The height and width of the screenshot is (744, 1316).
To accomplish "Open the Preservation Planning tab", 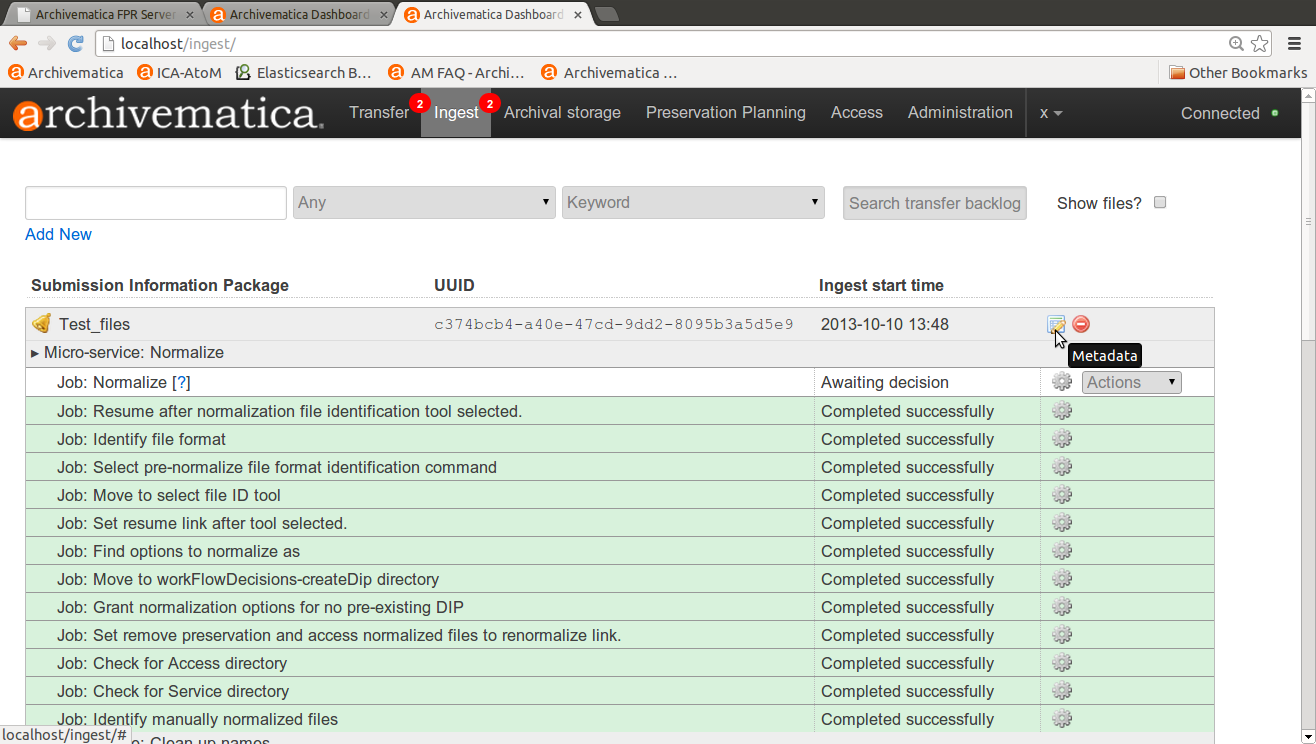I will [x=725, y=113].
